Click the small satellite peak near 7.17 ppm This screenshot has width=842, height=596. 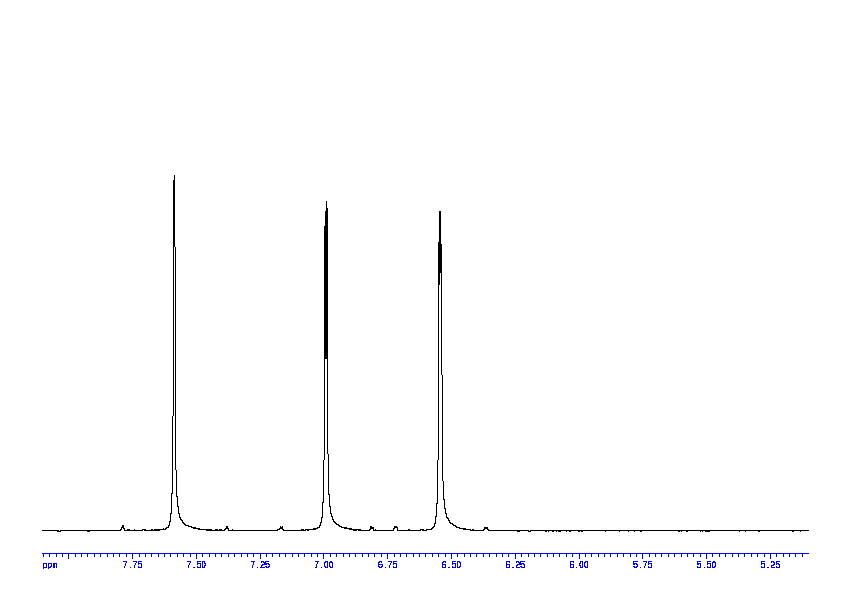coord(281,527)
